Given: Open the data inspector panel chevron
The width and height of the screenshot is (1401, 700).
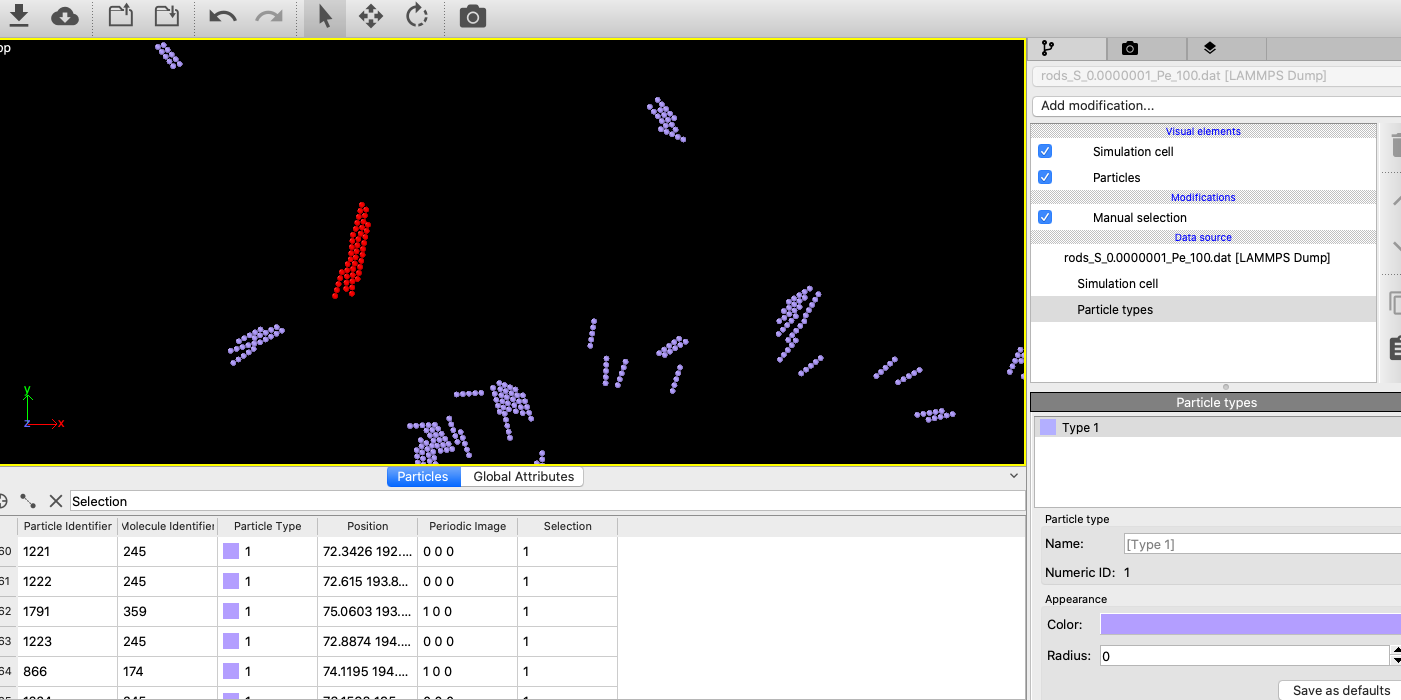Looking at the screenshot, I should 1013,476.
